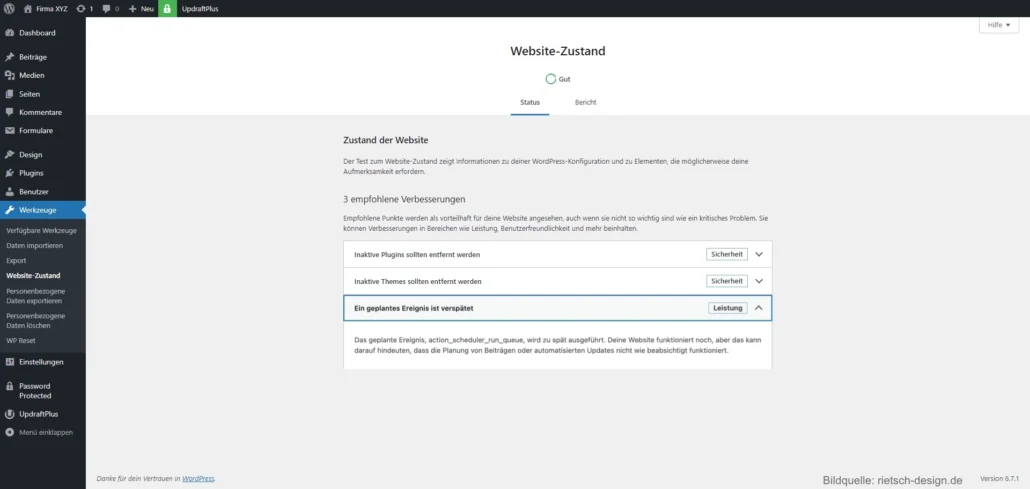Click the Beiträge pin icon
Image resolution: width=1030 pixels, height=489 pixels.
click(10, 57)
